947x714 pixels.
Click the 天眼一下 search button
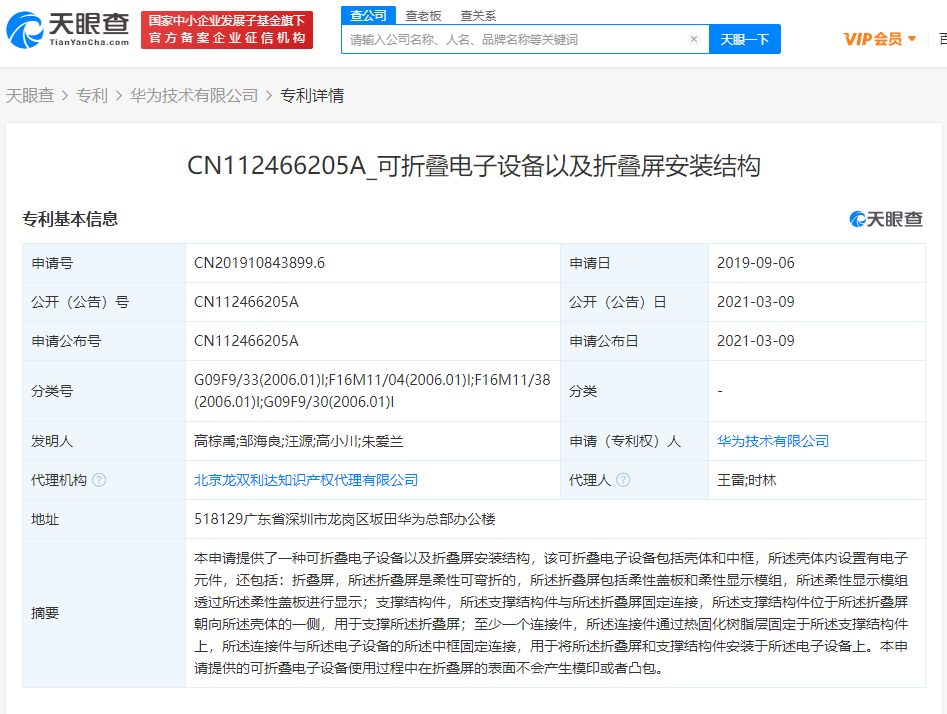(745, 38)
